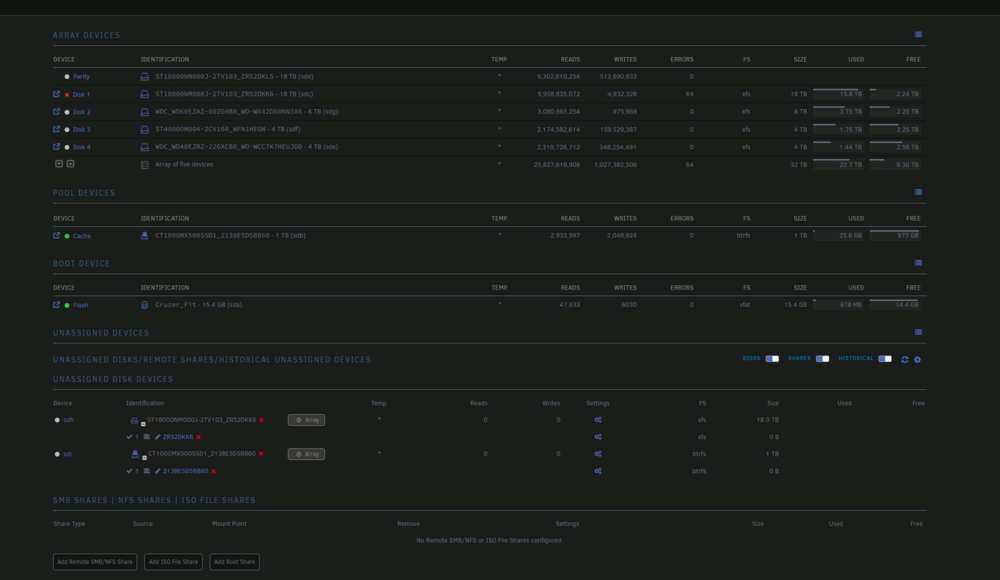Click file system check mark for ZR52DKK6

tap(129, 437)
